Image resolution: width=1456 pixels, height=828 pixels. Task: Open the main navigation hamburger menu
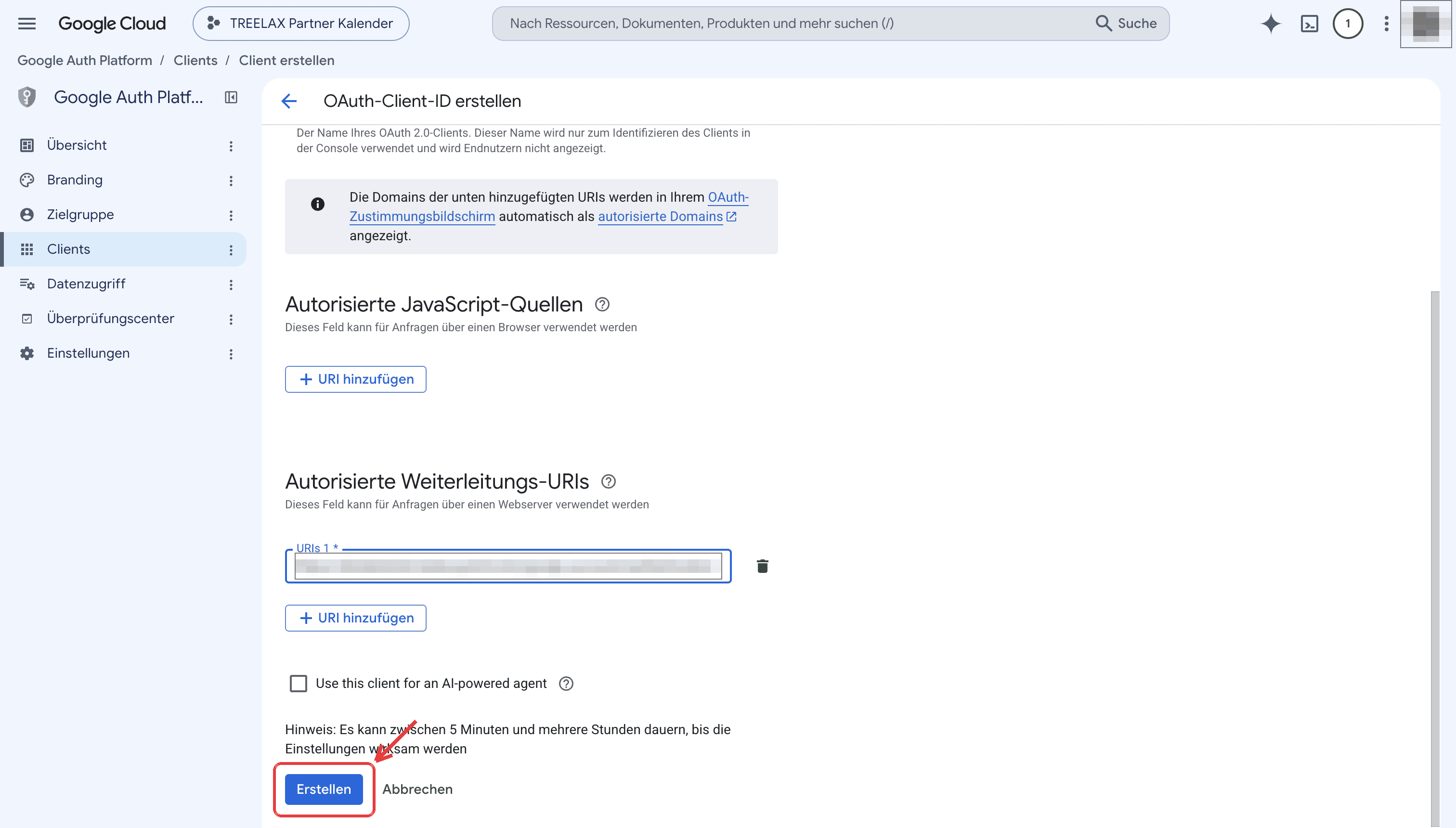pos(27,23)
